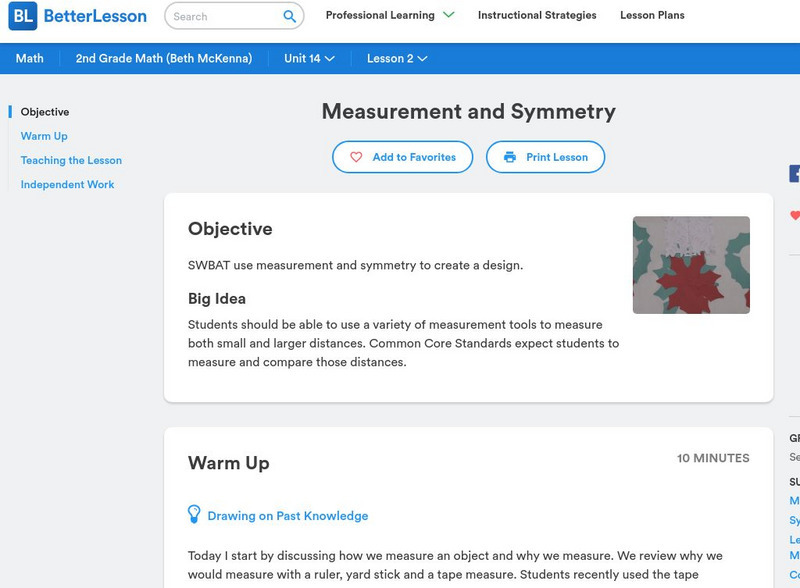Open Professional Learning menu
Screen dimensions: 800x588
point(380,15)
